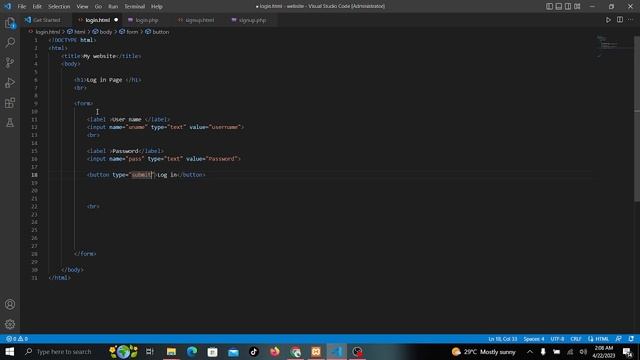Open Task View on the taskbar

(150, 351)
